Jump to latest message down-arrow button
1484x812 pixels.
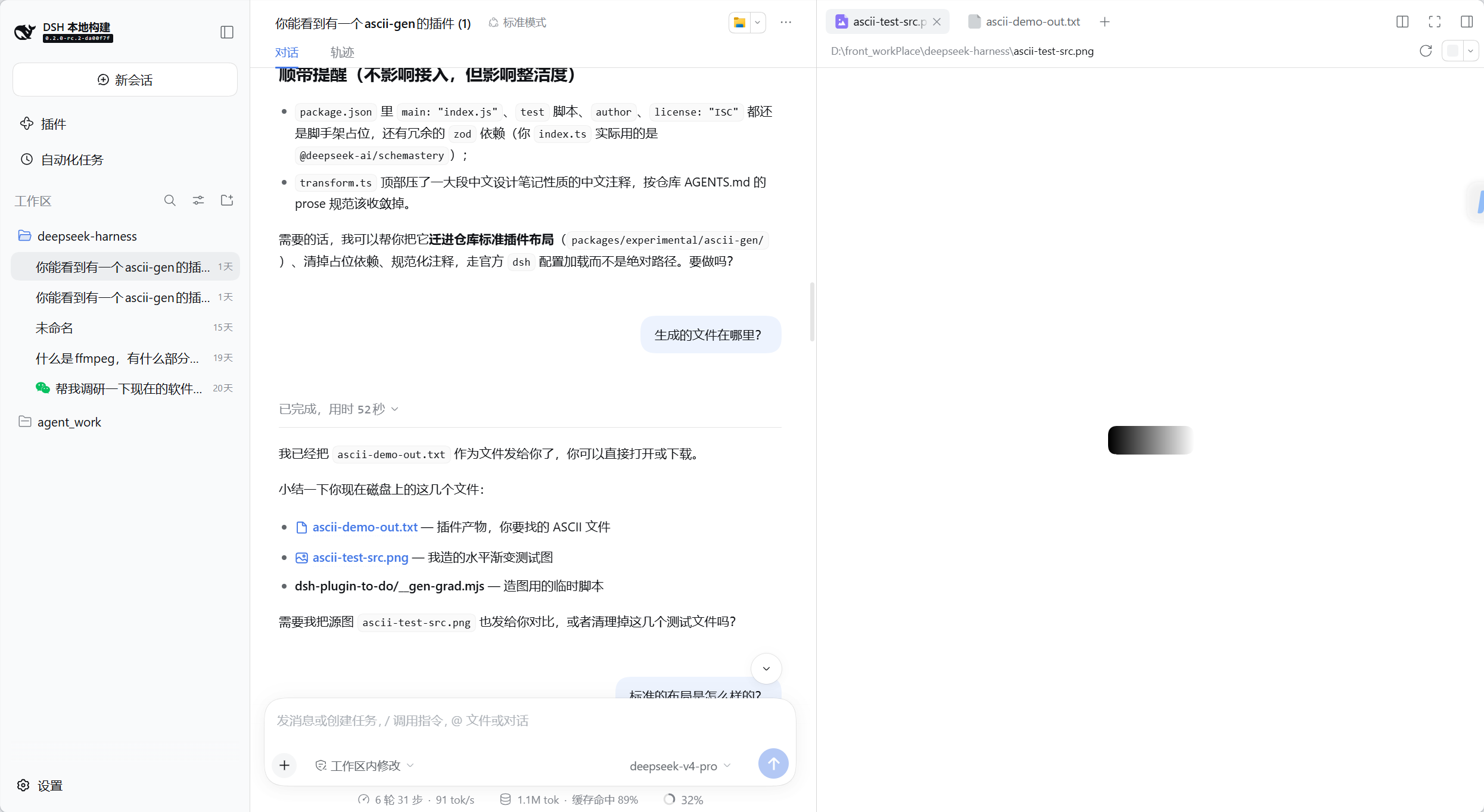766,669
